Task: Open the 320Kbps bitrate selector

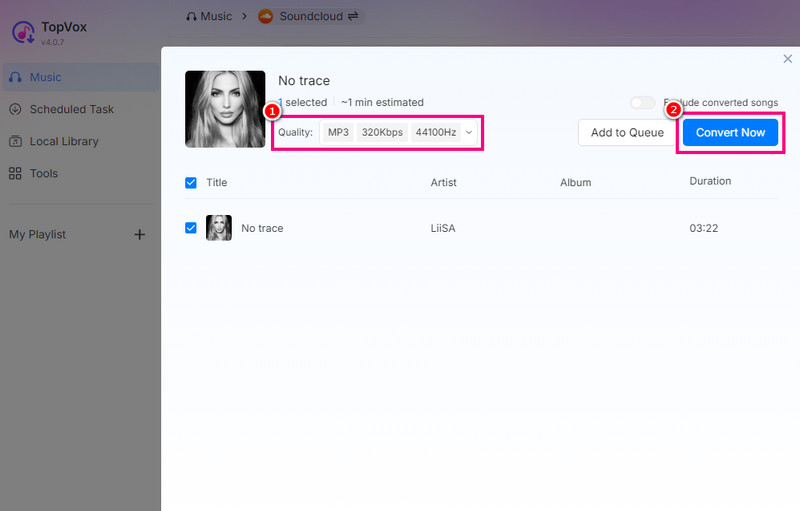Action: (x=382, y=133)
